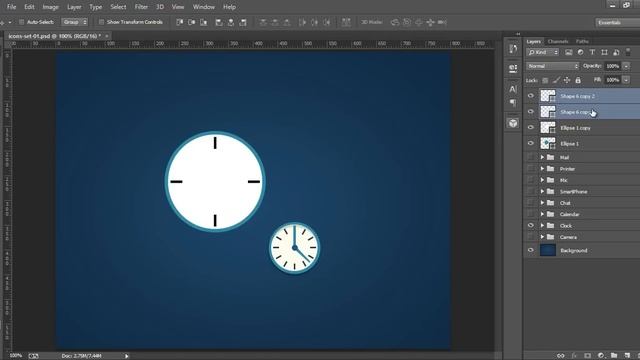Click the link layers icon
Screen dimensions: 640x360
(560, 356)
